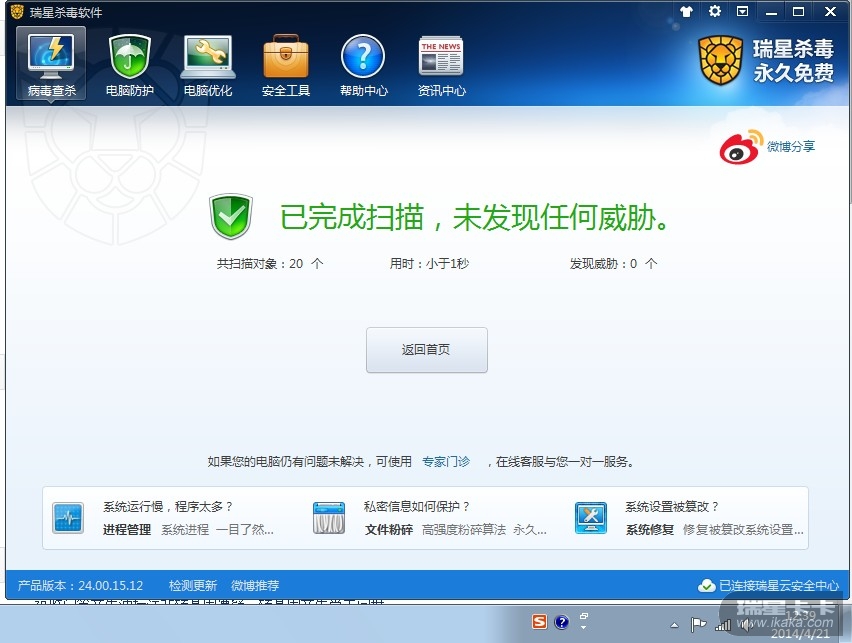
Task: Click the 进程管理 process manager icon
Action: 68,517
